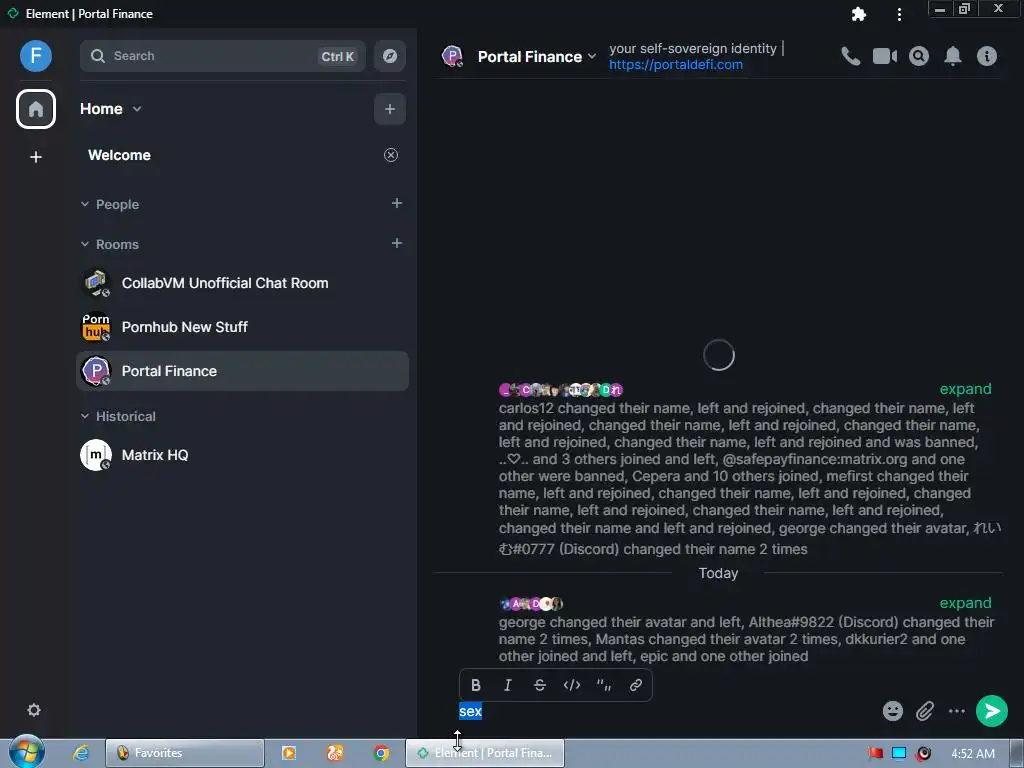Open the Matrix HQ room
1024x768 pixels.
pyautogui.click(x=242, y=455)
